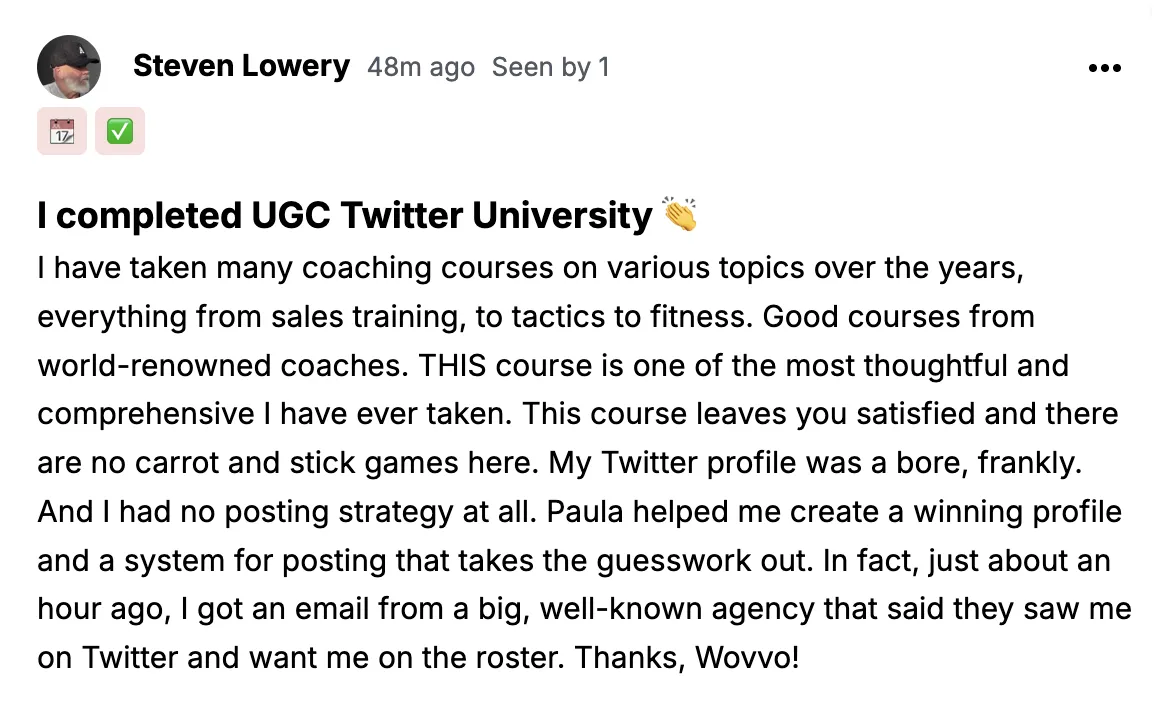Click the Steven Lowery author name
The height and width of the screenshot is (716, 1174).
(241, 66)
